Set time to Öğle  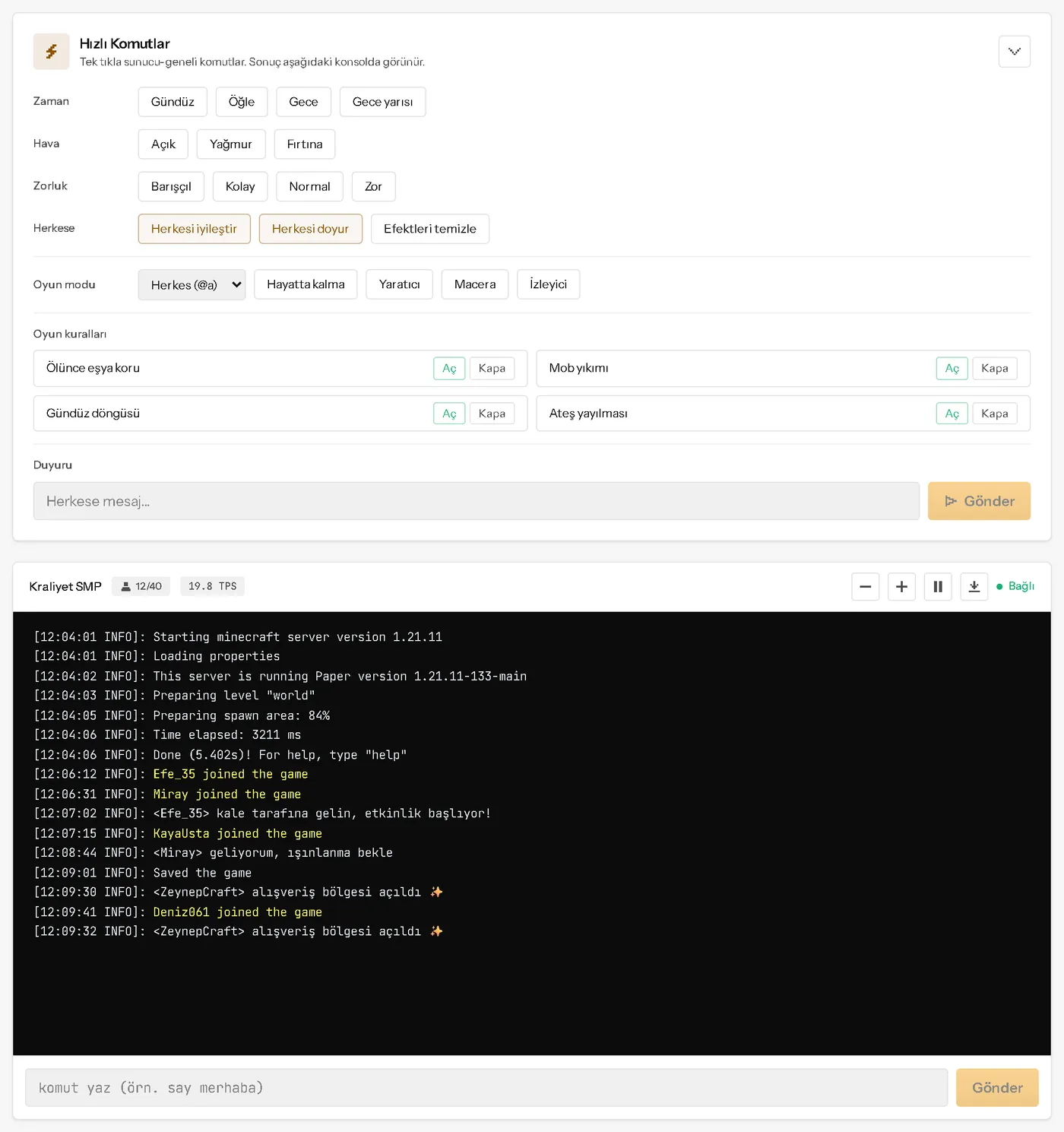(242, 102)
